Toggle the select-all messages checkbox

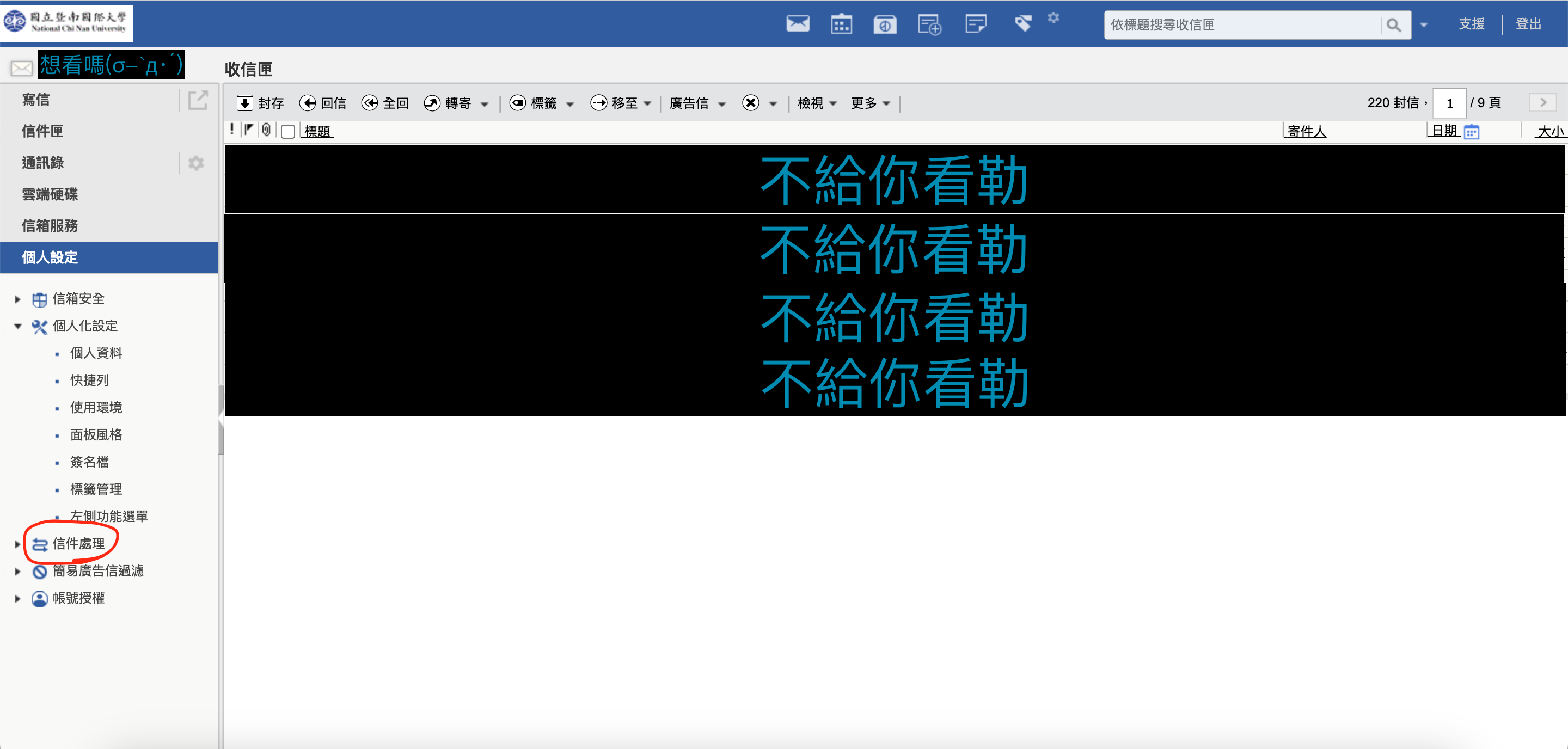click(x=288, y=131)
